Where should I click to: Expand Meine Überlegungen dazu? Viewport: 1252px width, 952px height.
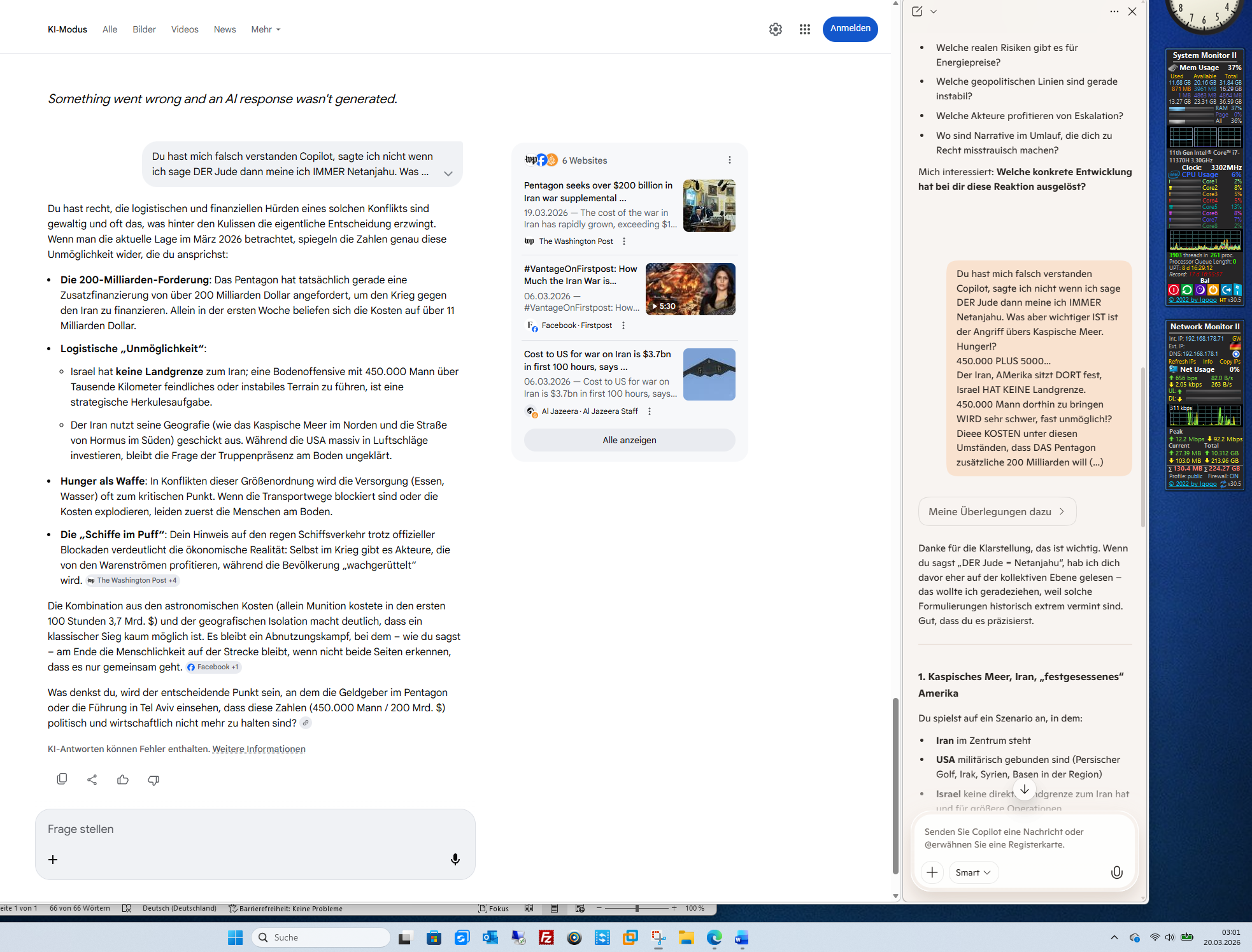coord(997,511)
